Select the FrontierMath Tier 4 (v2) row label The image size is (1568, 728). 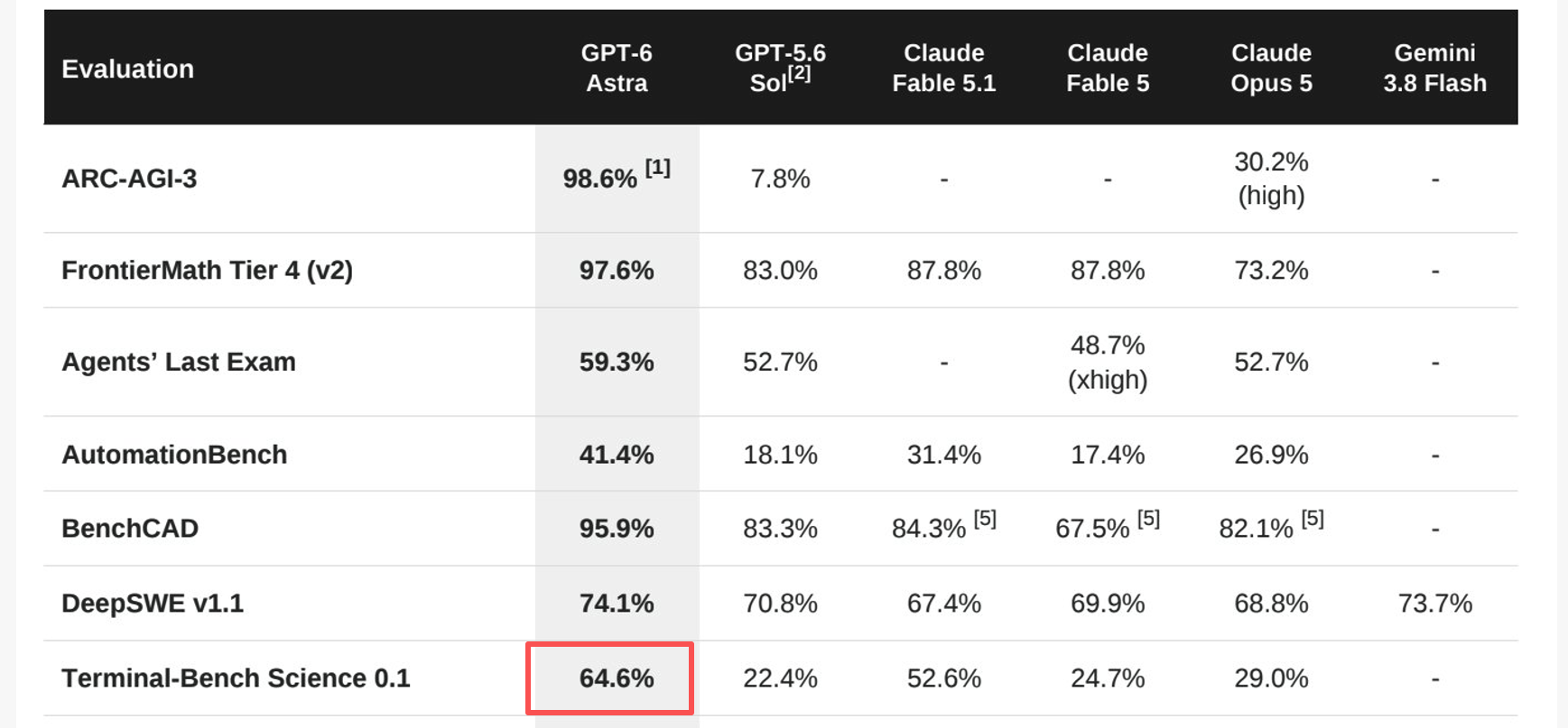pyautogui.click(x=207, y=271)
